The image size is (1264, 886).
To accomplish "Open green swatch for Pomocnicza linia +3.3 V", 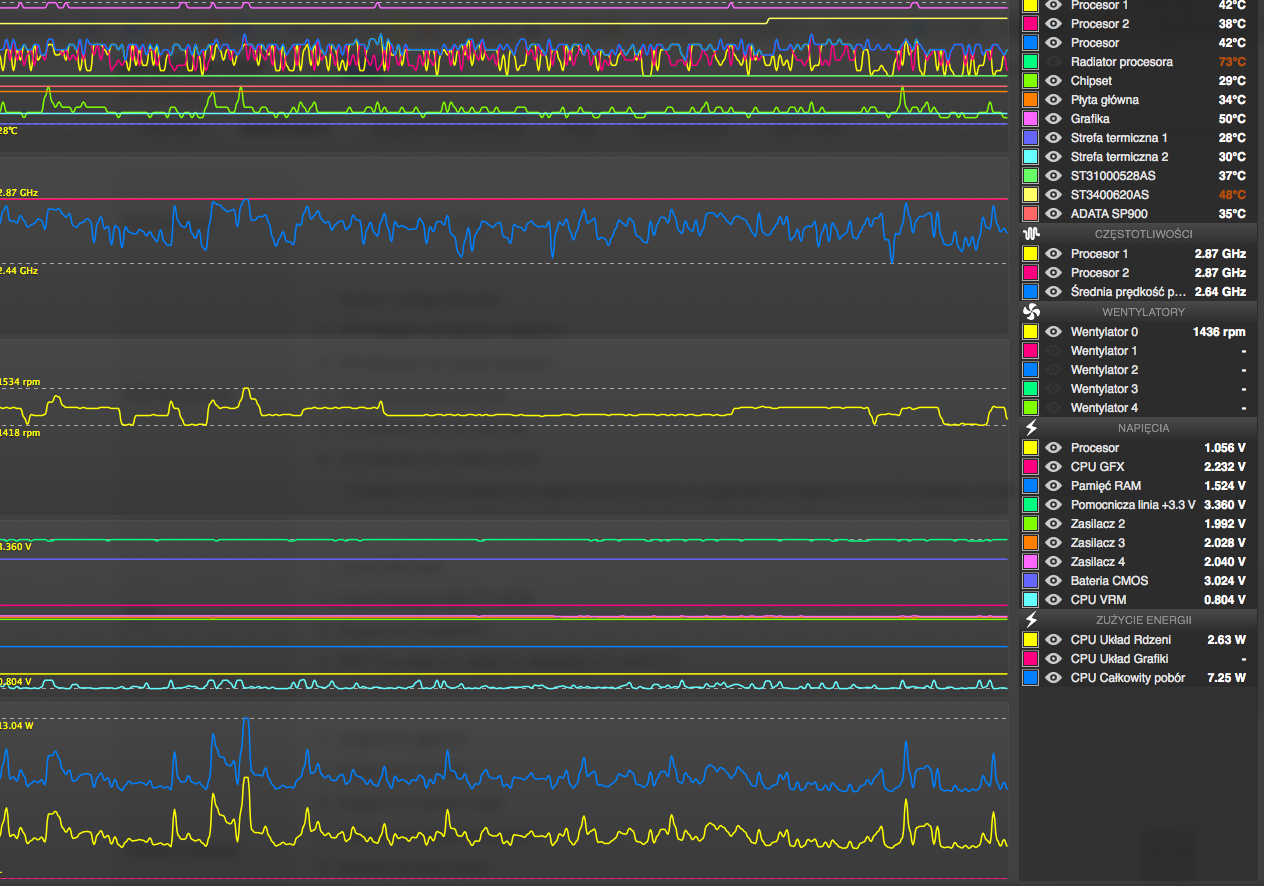I will pyautogui.click(x=1031, y=505).
